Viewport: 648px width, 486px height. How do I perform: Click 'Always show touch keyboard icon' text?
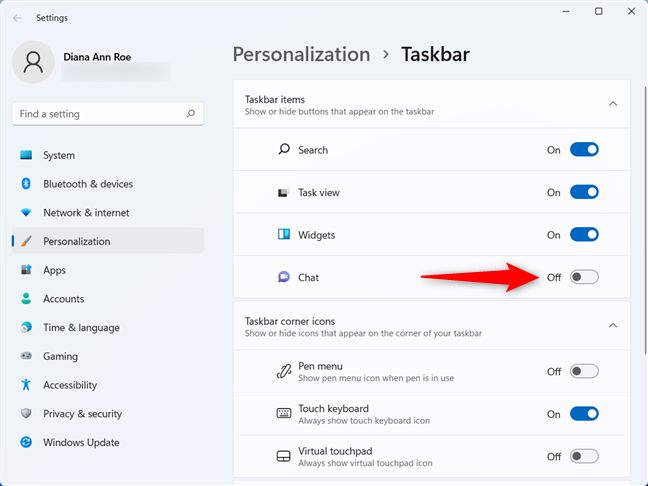coord(364,421)
